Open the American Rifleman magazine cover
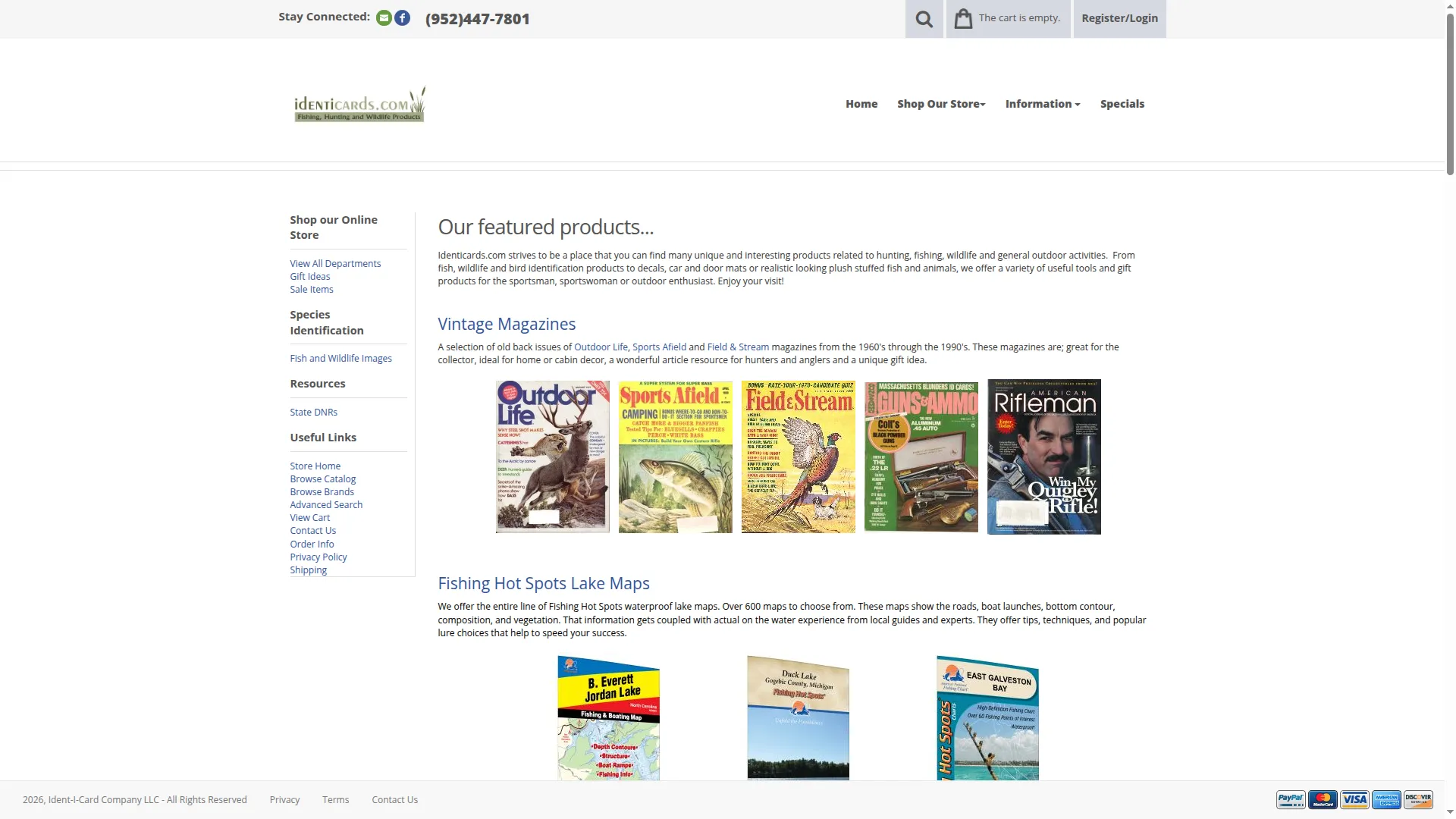This screenshot has width=1456, height=819. coord(1044,457)
